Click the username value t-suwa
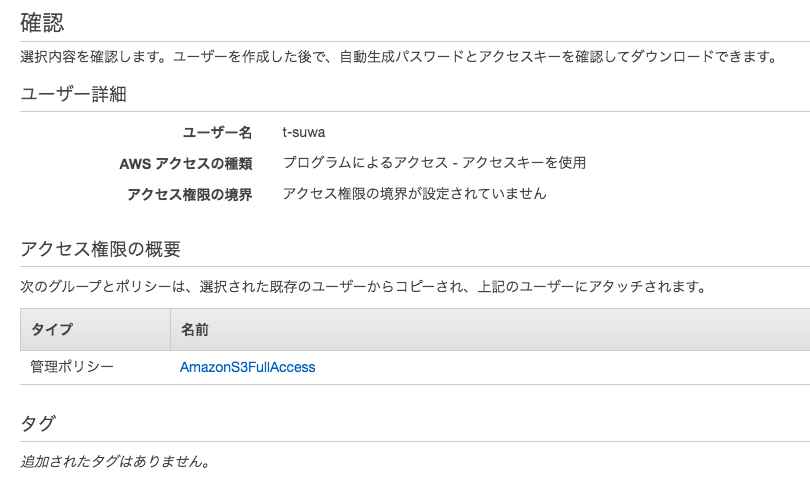Viewport: 810px width, 483px height. click(x=305, y=132)
